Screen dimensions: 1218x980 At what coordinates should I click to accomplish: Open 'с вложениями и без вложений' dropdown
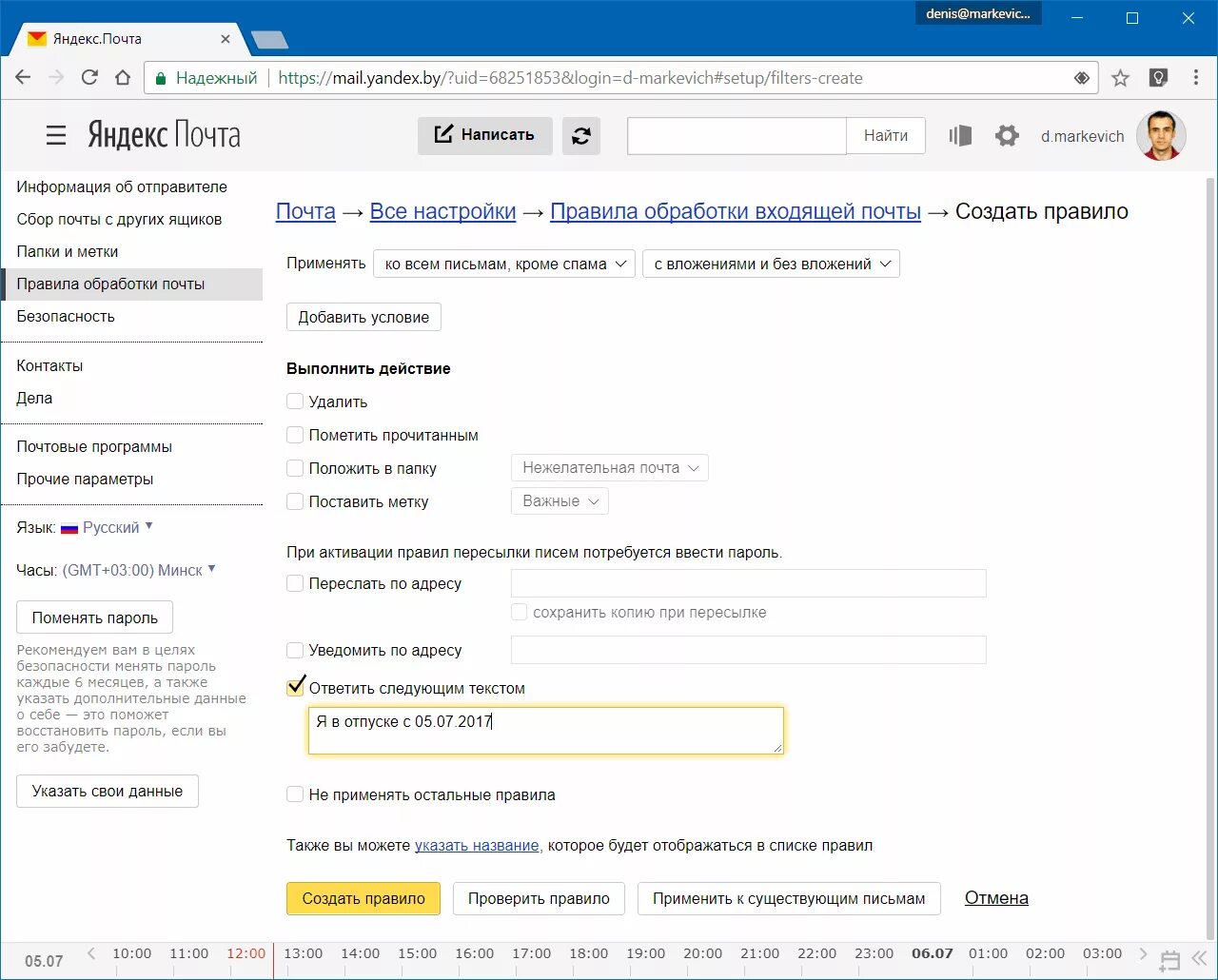771,264
